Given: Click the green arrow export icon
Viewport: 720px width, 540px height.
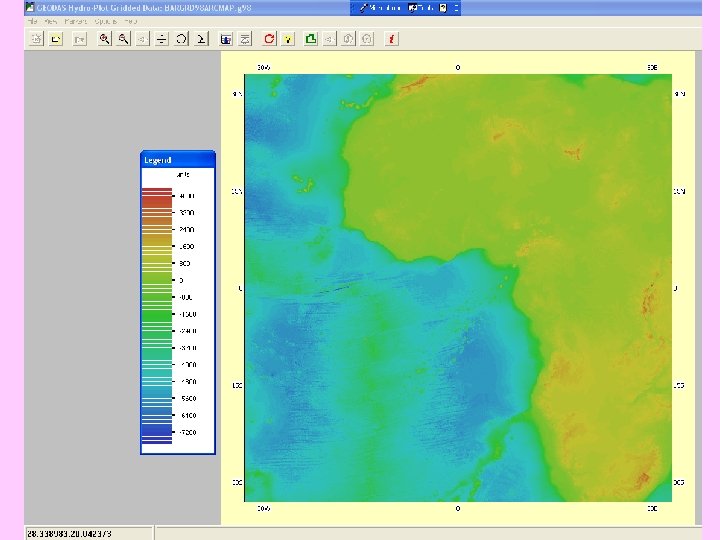Looking at the screenshot, I should tap(310, 39).
